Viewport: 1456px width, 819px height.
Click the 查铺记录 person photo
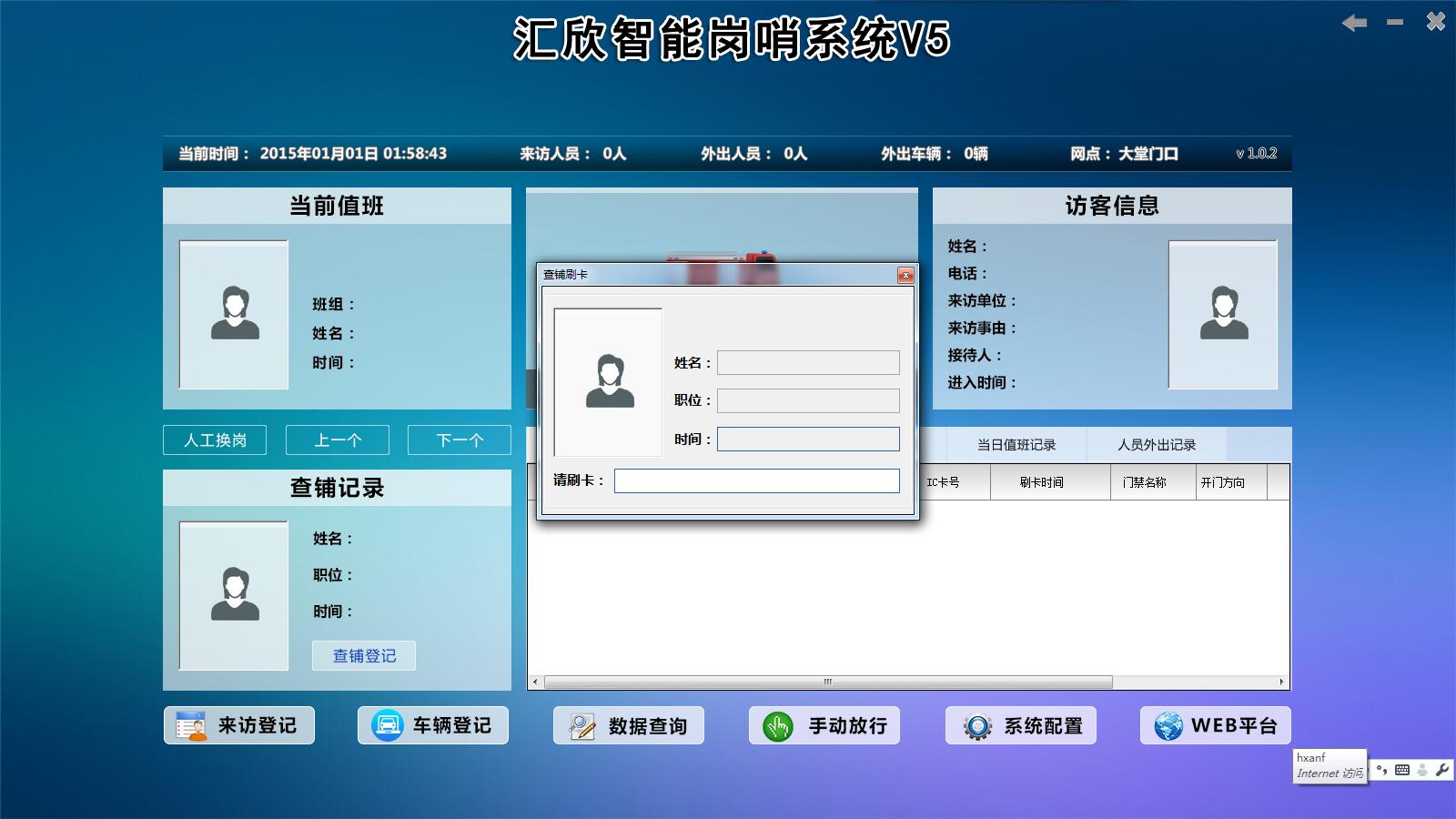click(x=234, y=596)
